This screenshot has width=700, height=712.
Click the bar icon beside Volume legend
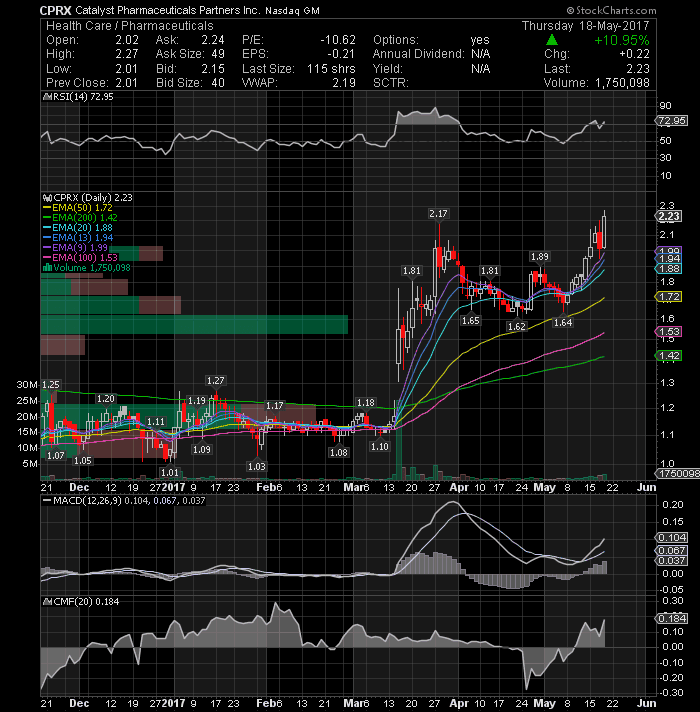[x=47, y=267]
